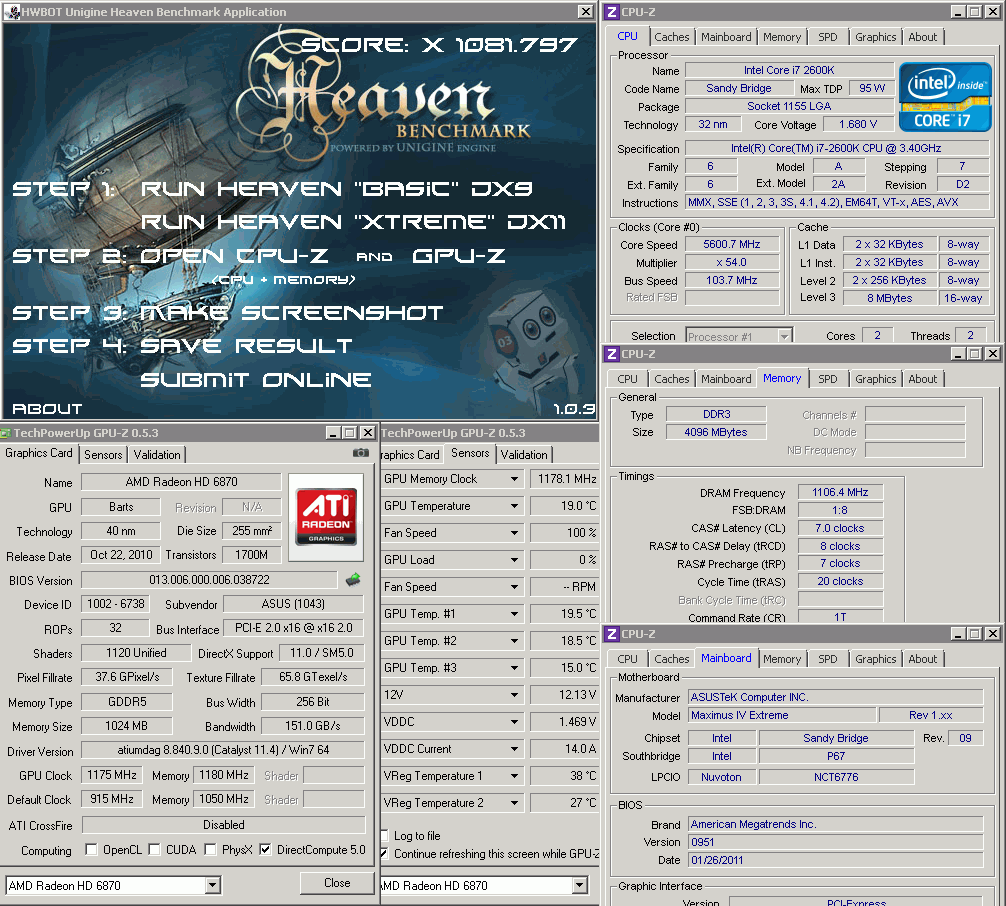This screenshot has width=1006, height=906.
Task: Open the GPU Temp. #1 sensor dropdown
Action: coord(514,614)
